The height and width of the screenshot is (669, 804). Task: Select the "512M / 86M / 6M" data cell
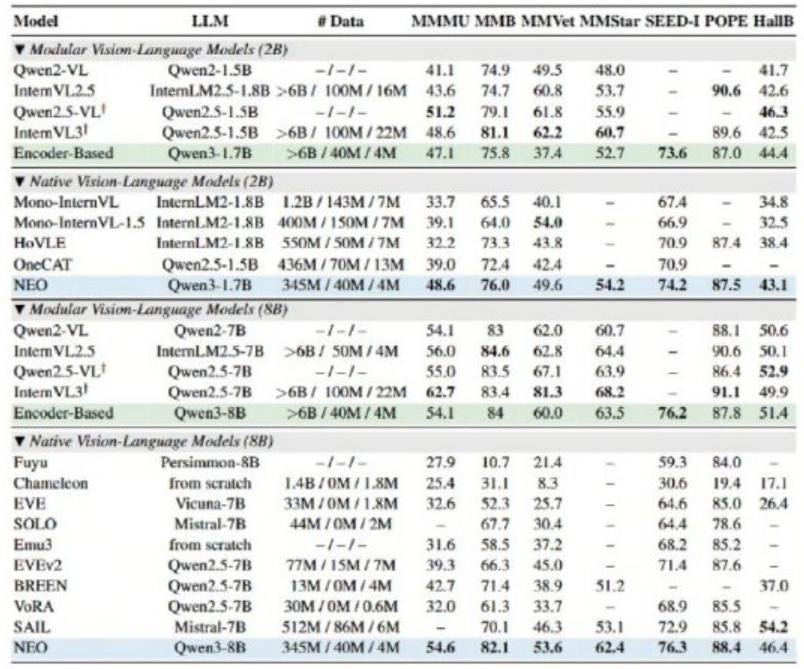pyautogui.click(x=340, y=627)
